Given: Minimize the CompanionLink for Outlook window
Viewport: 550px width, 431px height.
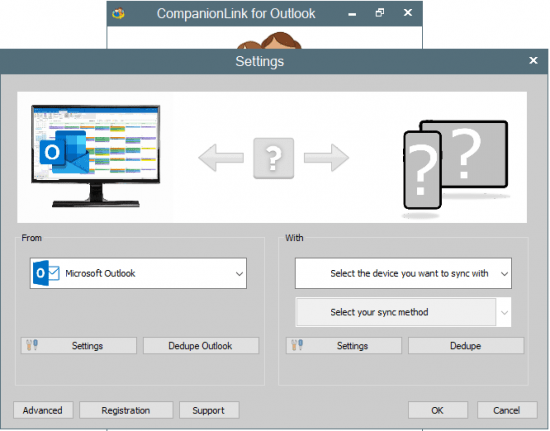Looking at the screenshot, I should pos(353,14).
